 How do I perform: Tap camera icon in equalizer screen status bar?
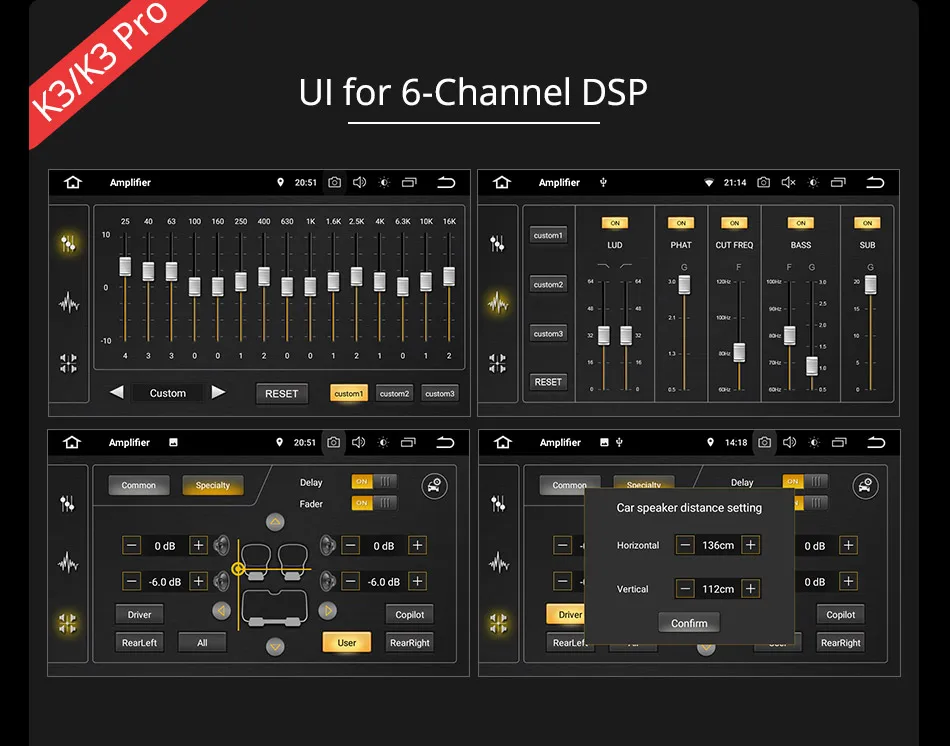(334, 182)
